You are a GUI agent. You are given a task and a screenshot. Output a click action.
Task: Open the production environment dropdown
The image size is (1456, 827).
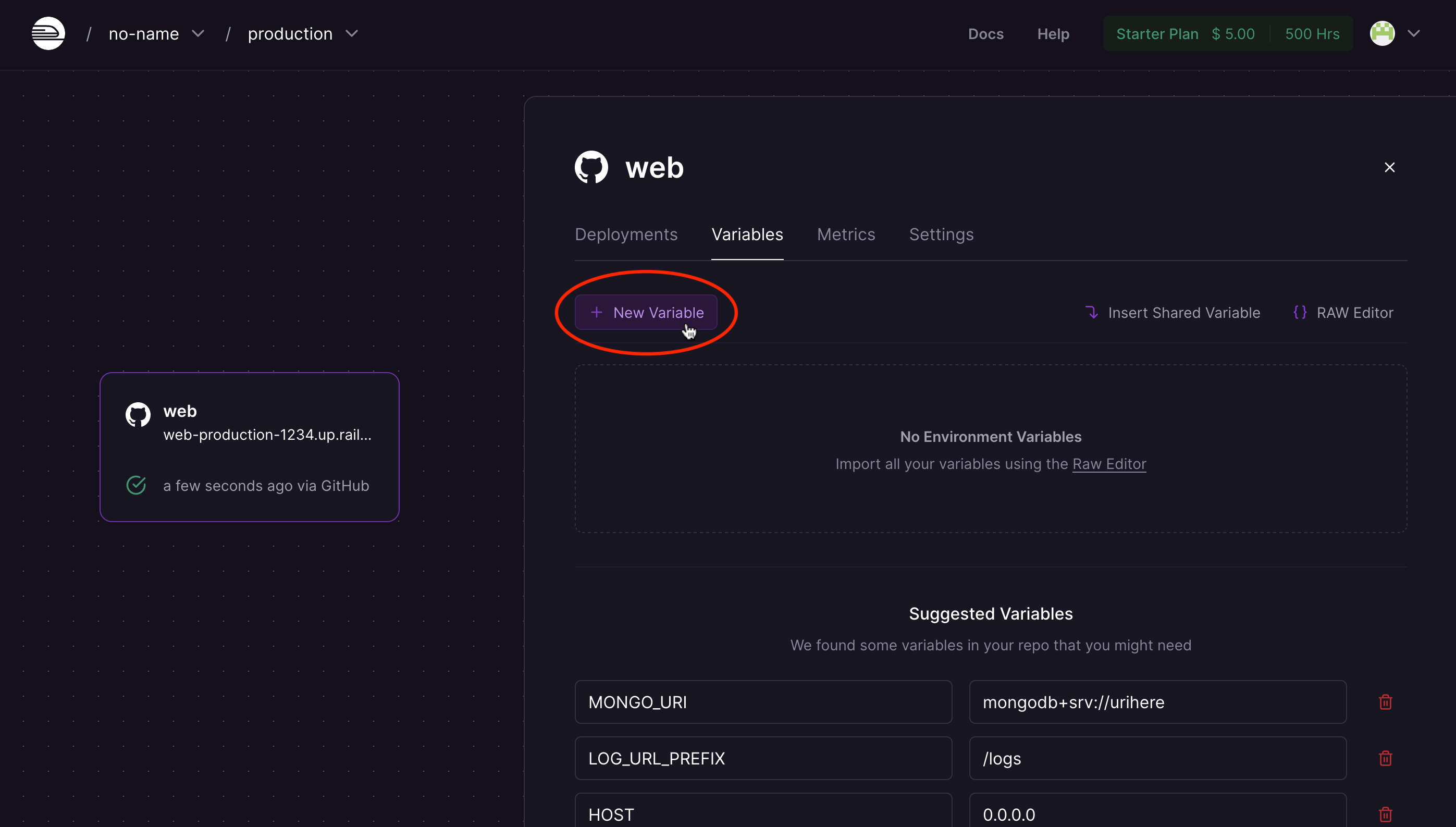352,33
